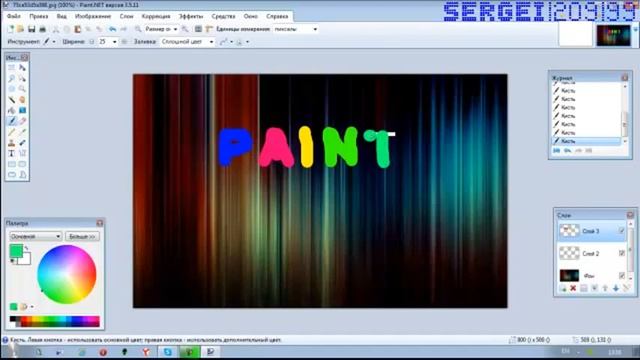Select the Eraser tool

[x=22, y=121]
